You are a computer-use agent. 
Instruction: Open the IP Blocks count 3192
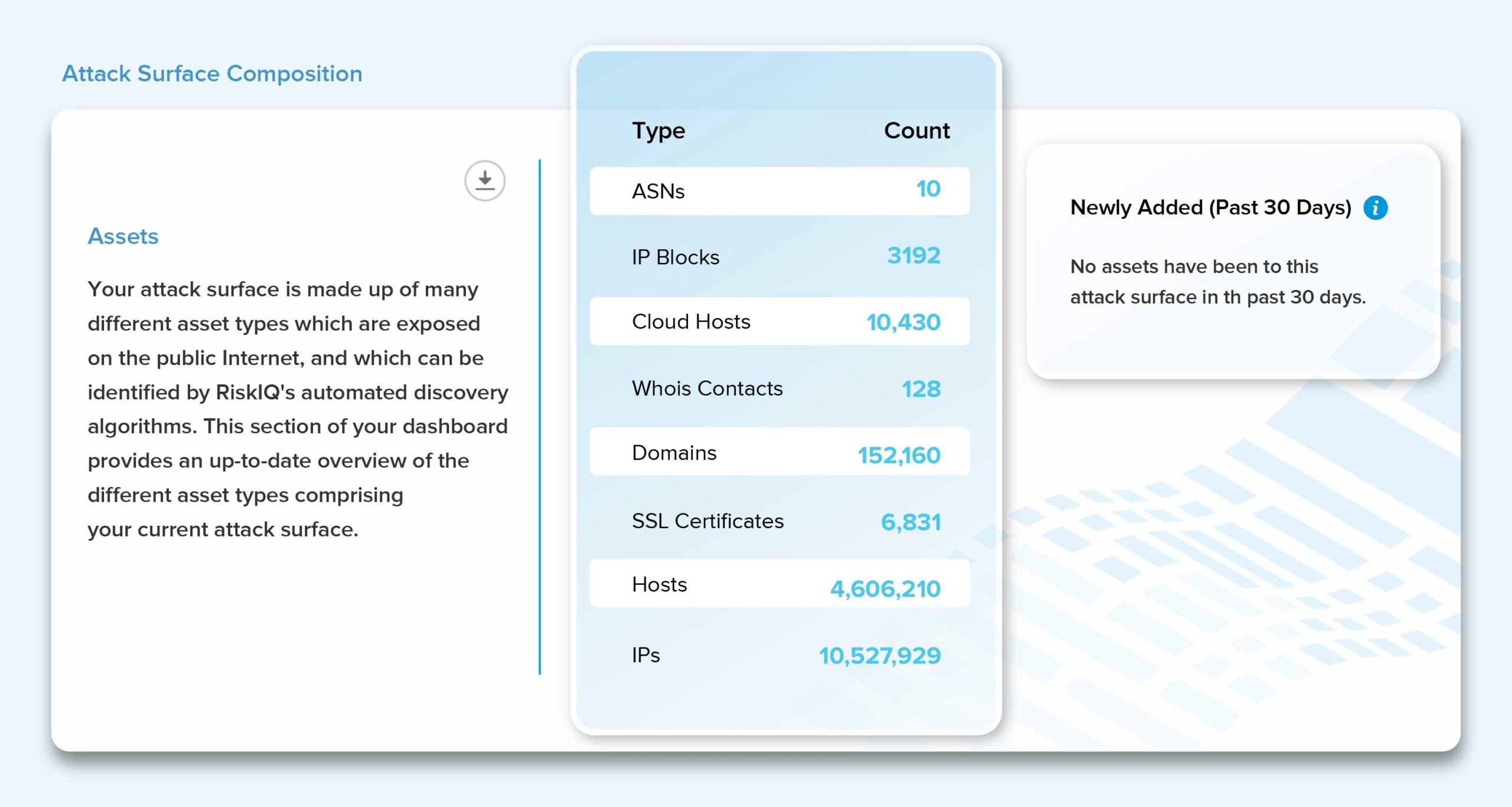(914, 256)
